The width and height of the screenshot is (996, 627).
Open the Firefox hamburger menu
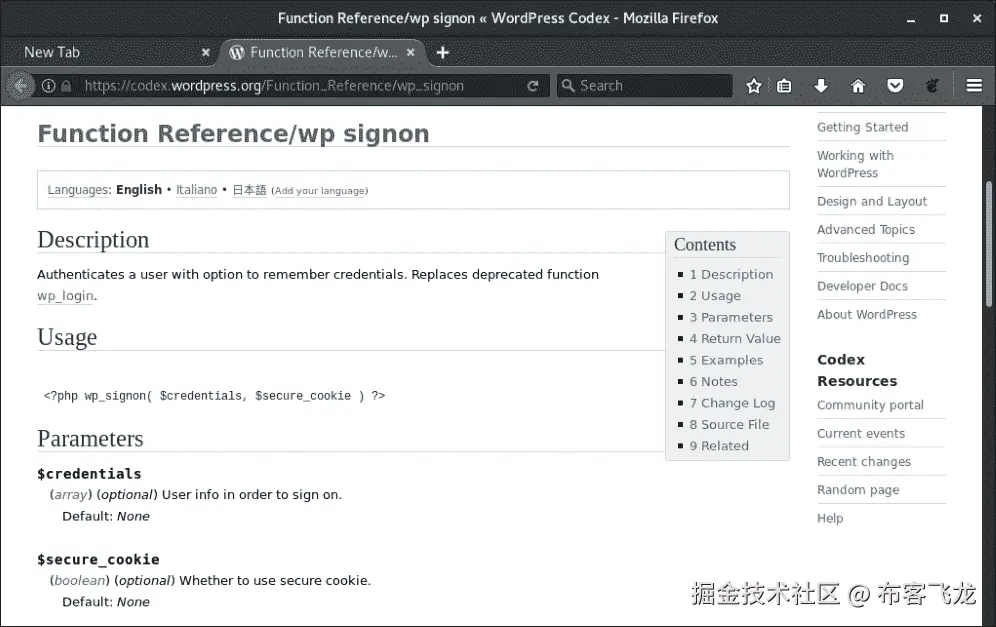(974, 86)
